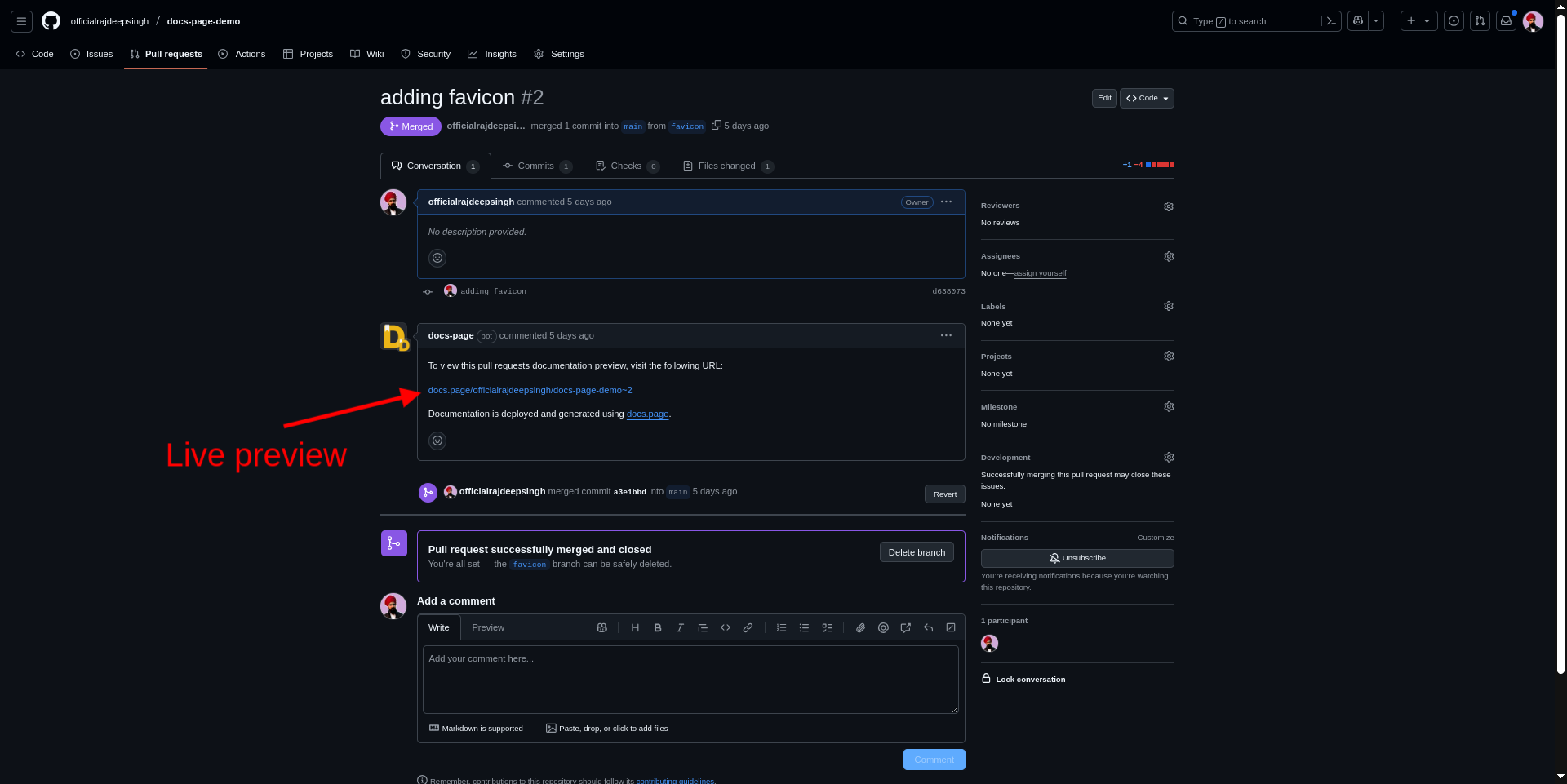Open options menu on docs-page bot comment
The height and width of the screenshot is (784, 1567).
tap(946, 335)
